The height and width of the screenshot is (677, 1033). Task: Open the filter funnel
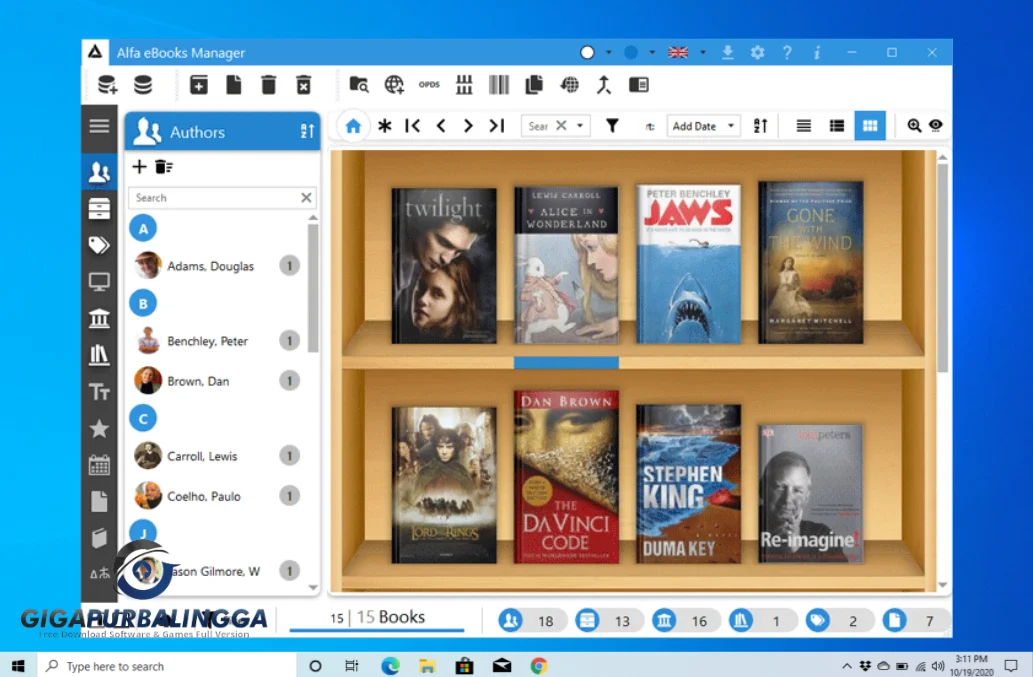612,125
